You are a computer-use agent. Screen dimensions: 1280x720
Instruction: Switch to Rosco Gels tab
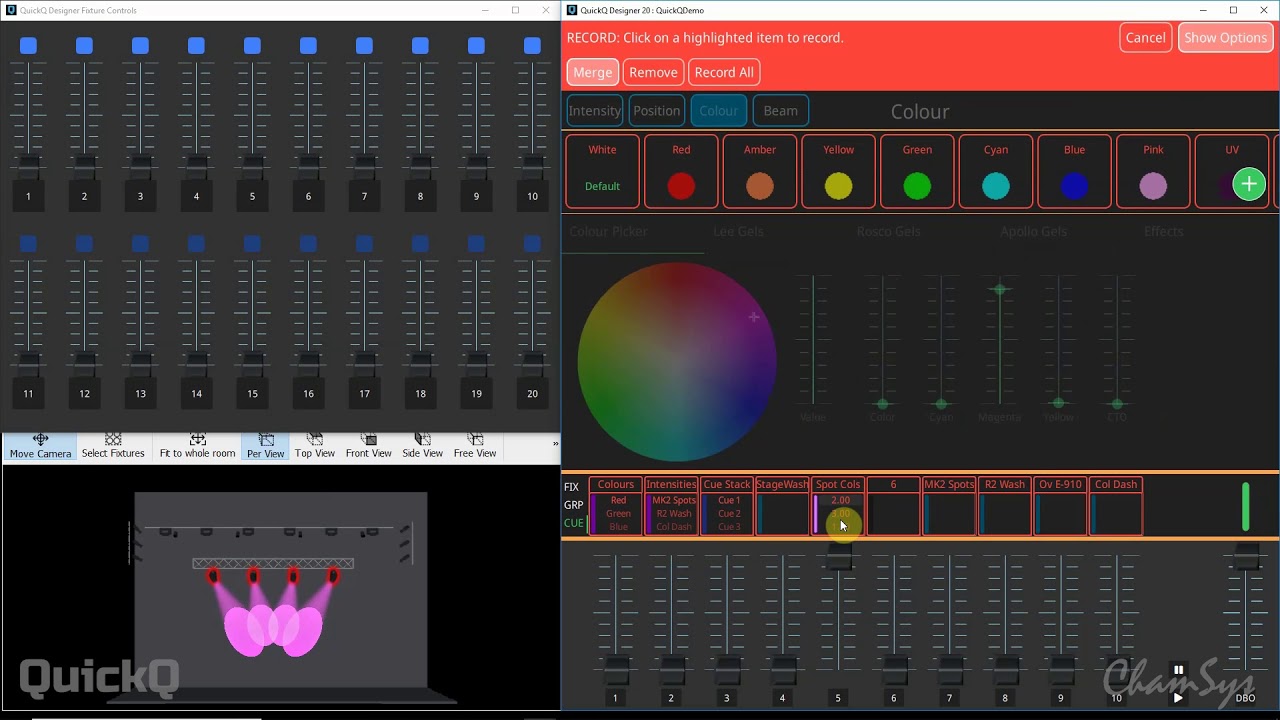[x=888, y=231]
